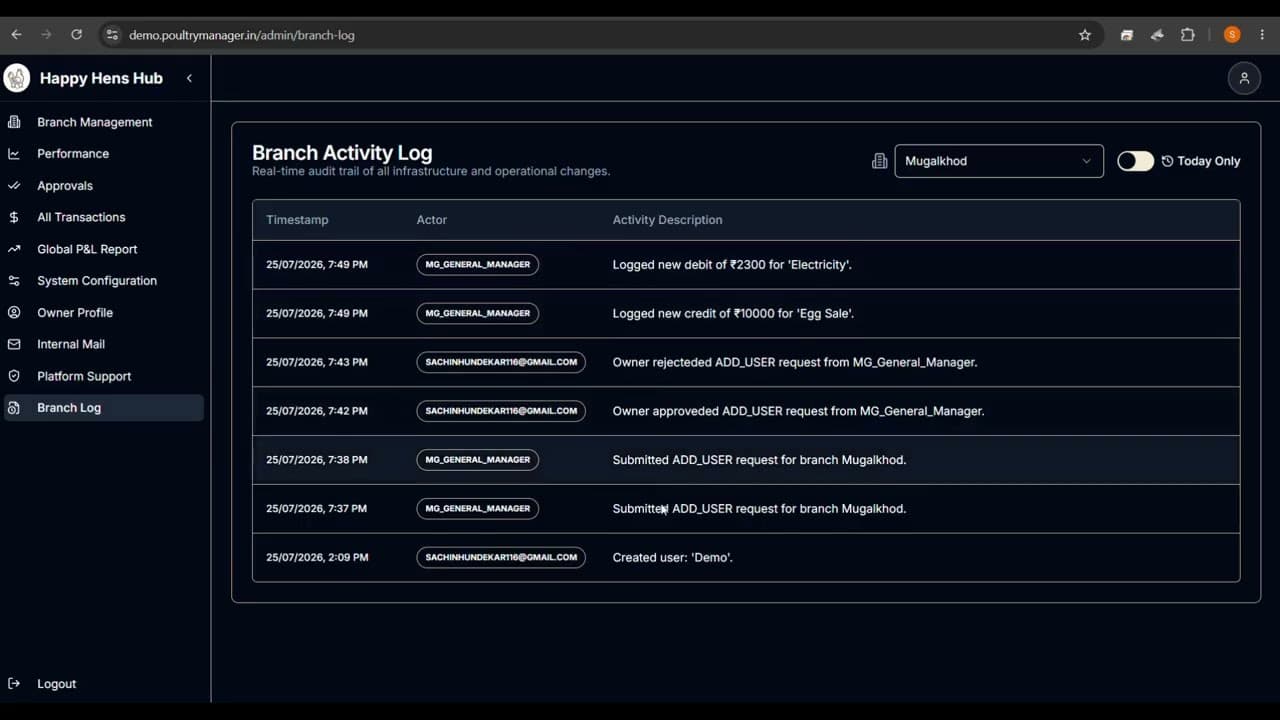Select 'Owner rejected ADD_USER request' description
The height and width of the screenshot is (720, 1280).
(x=795, y=362)
